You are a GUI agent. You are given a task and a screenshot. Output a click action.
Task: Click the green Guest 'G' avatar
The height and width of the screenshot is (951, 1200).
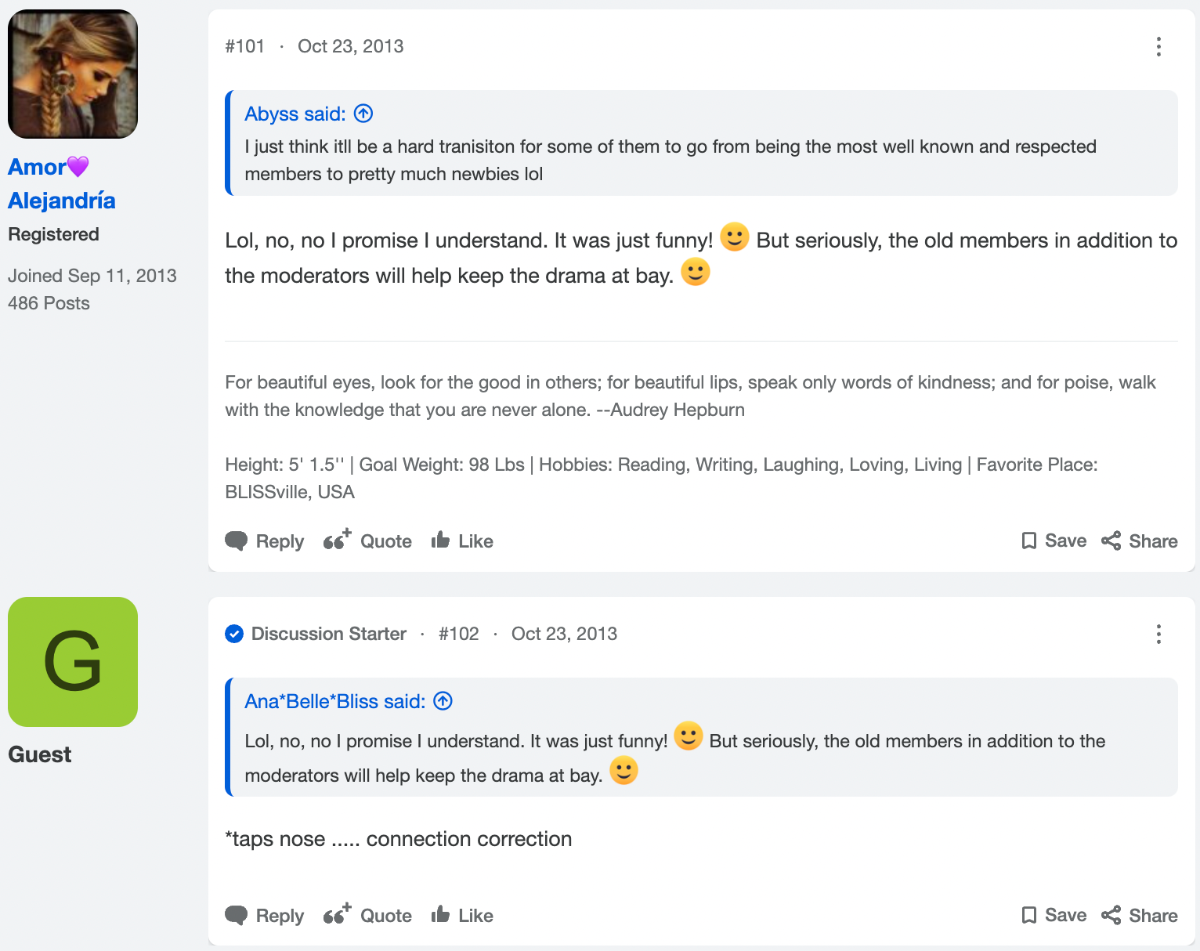coord(73,662)
